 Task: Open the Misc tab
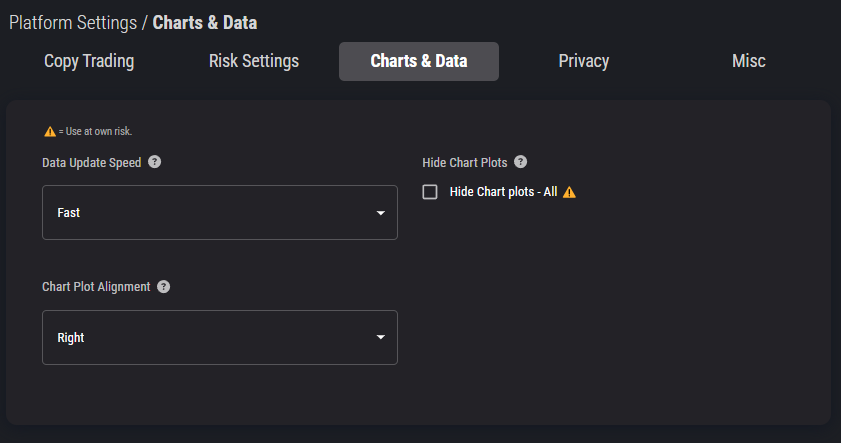(x=749, y=61)
